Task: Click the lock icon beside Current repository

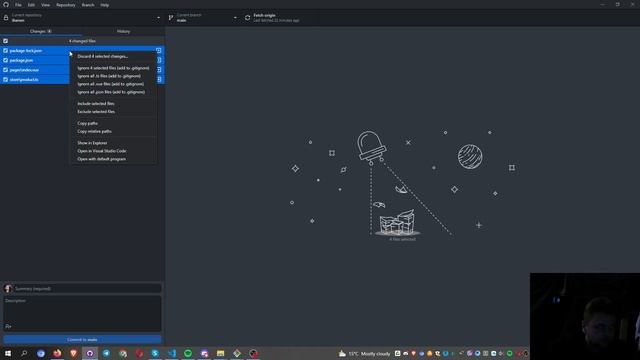Action: point(6,18)
